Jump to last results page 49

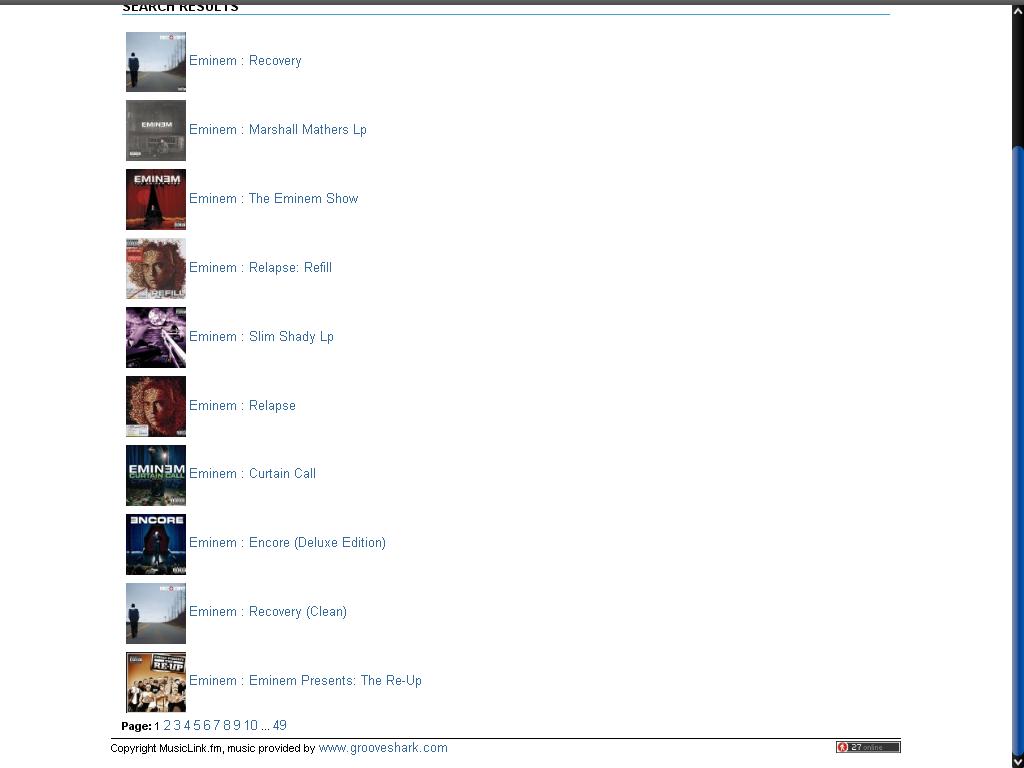(280, 726)
